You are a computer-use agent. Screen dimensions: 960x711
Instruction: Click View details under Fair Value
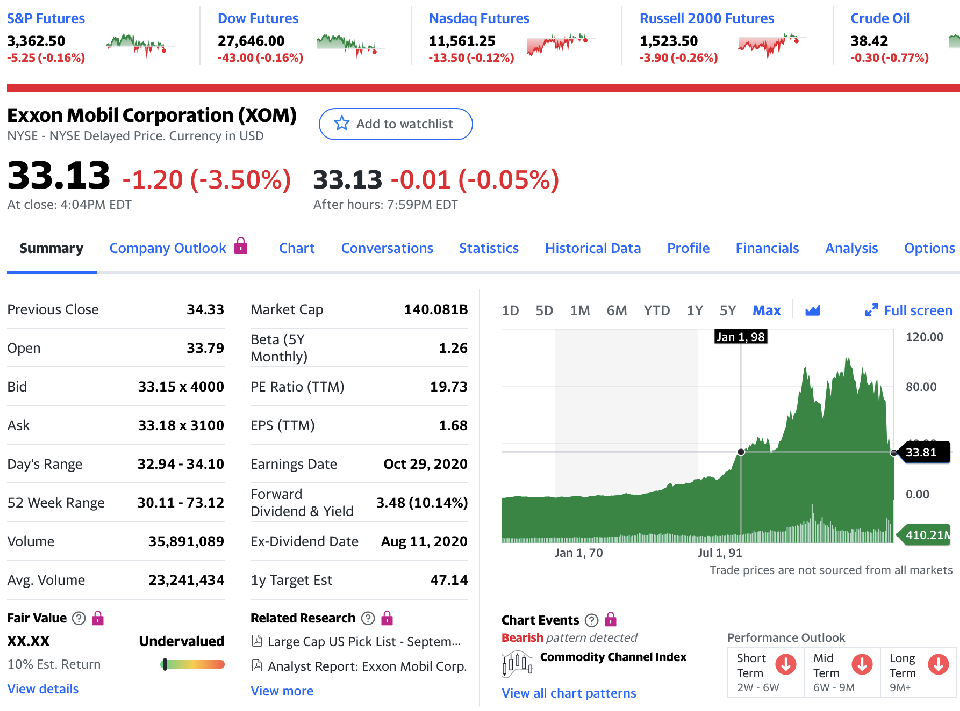coord(43,688)
